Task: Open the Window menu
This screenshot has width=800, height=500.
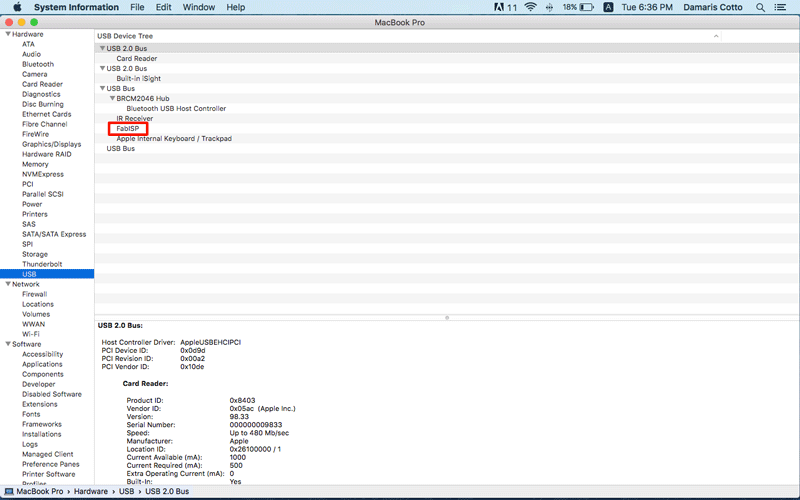Action: (x=198, y=7)
